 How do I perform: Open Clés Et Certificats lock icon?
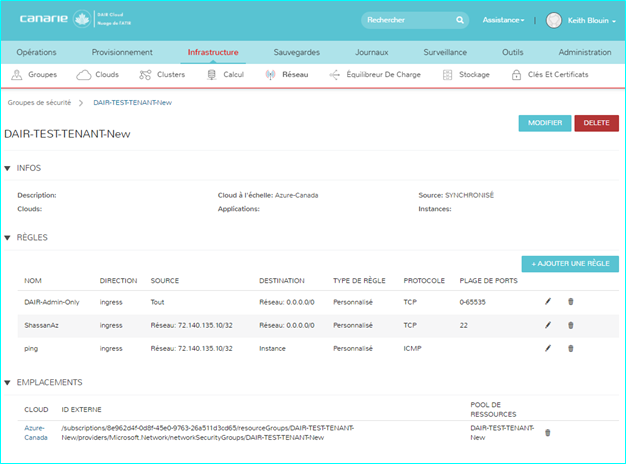(x=516, y=75)
